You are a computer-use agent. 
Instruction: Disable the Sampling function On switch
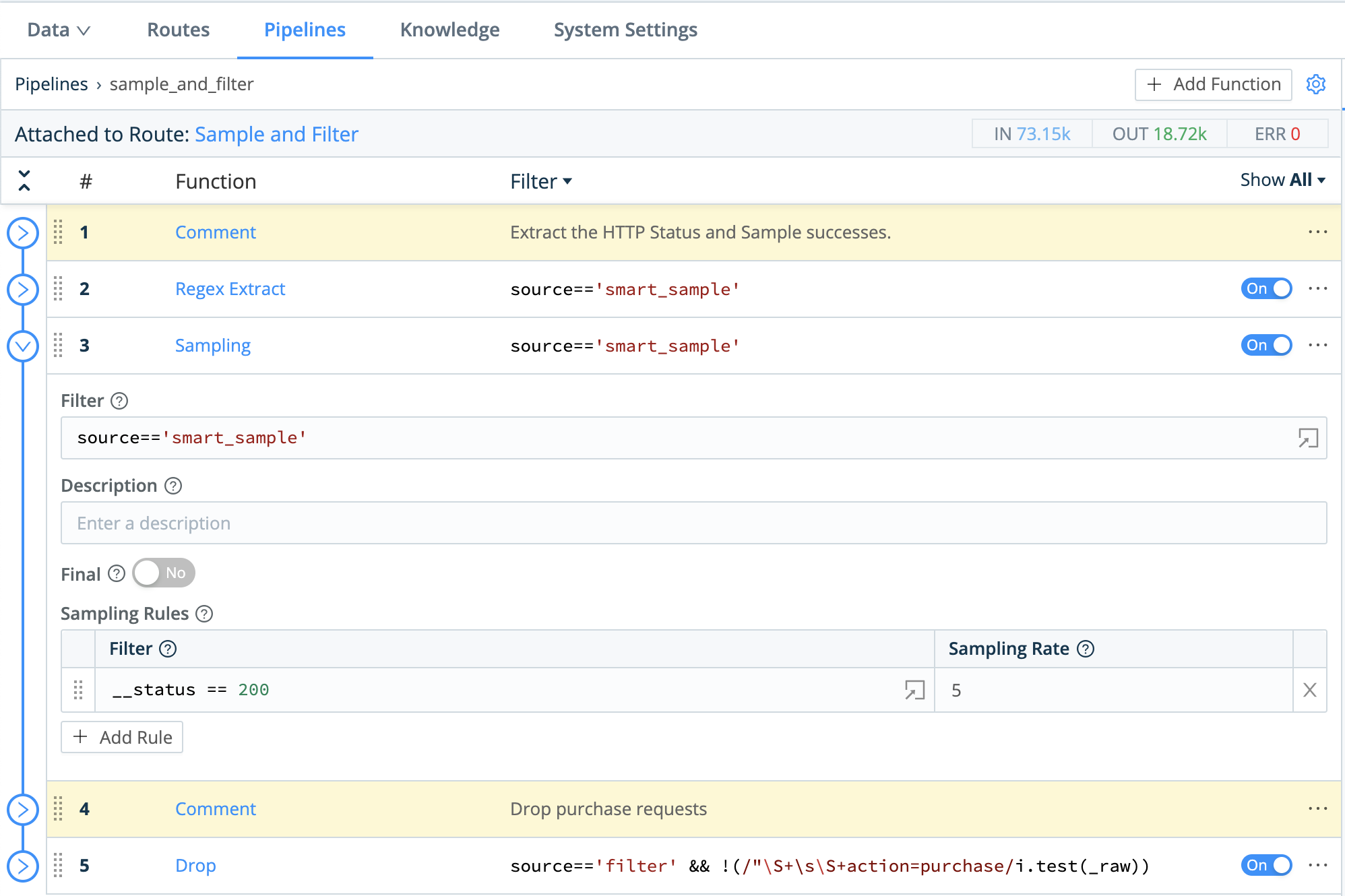click(x=1266, y=345)
